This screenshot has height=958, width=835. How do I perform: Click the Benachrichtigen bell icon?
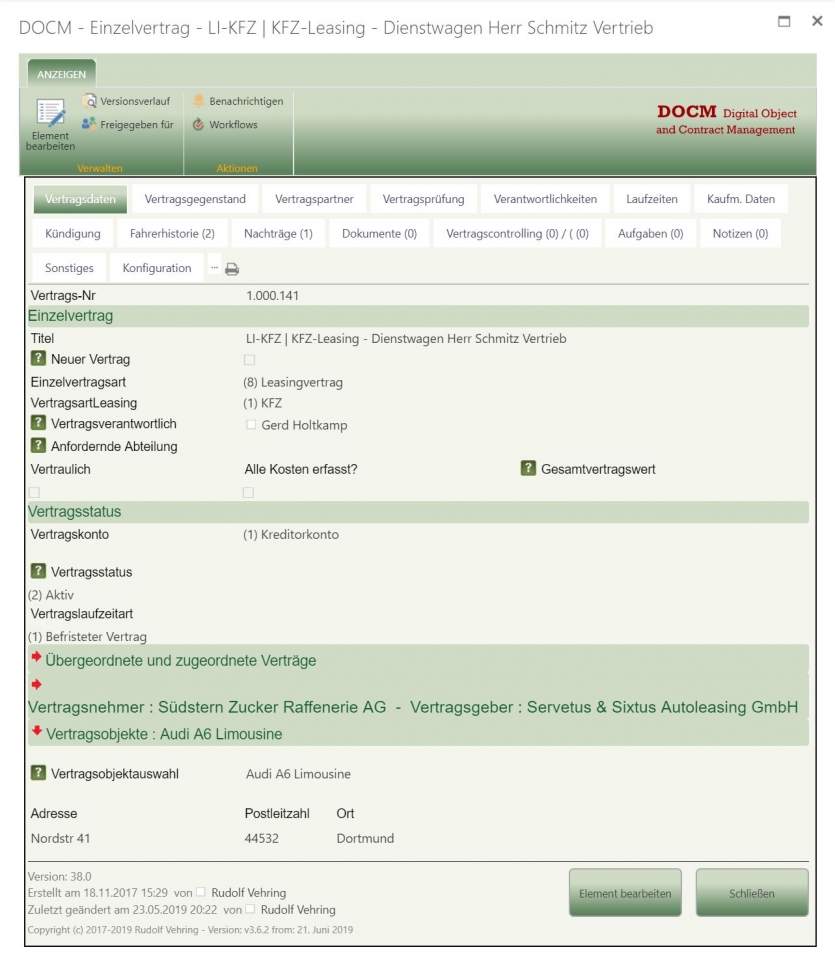pyautogui.click(x=199, y=101)
